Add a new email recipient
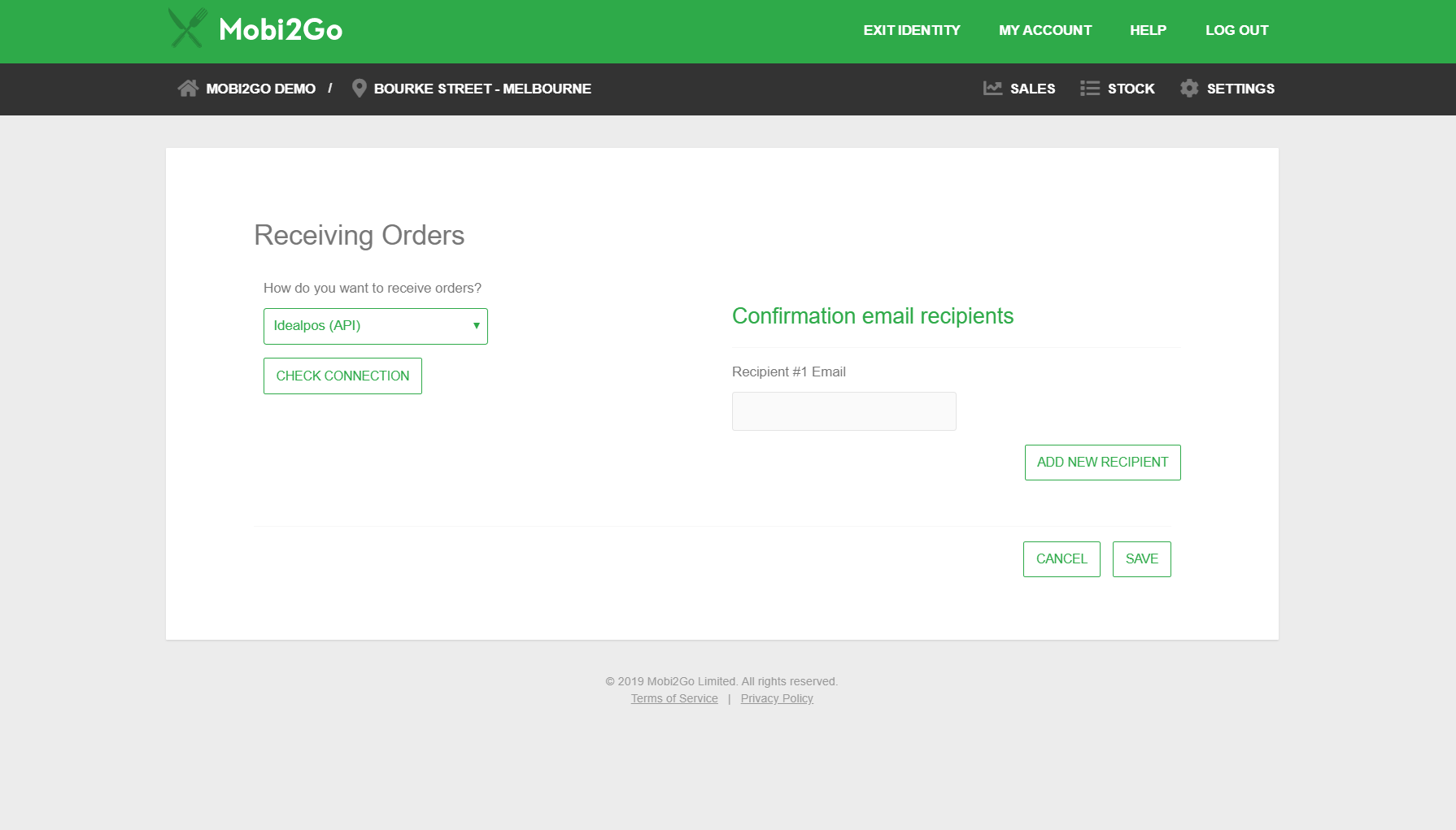The image size is (1456, 830). coord(1102,463)
